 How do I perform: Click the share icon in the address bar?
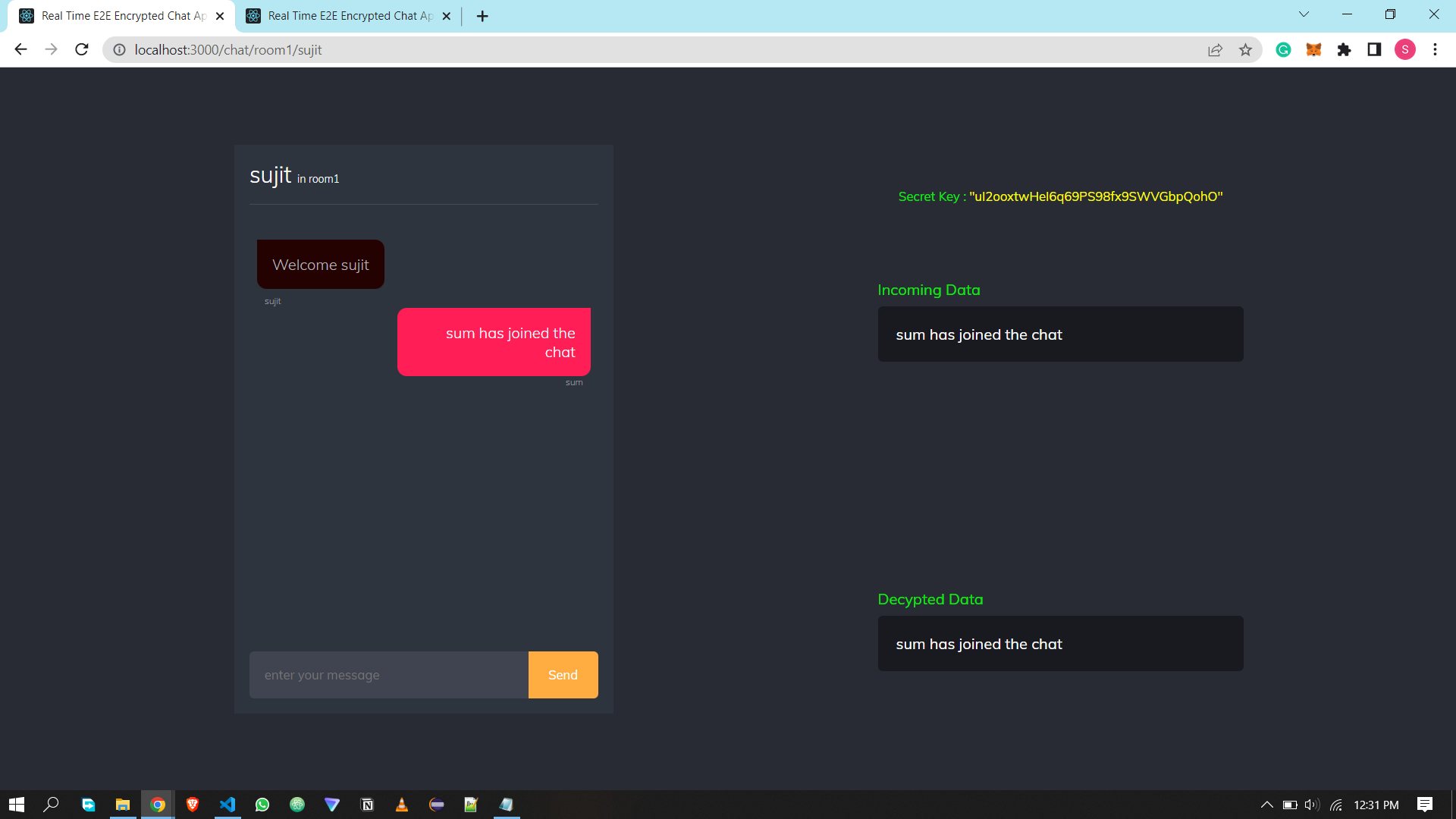(x=1215, y=49)
